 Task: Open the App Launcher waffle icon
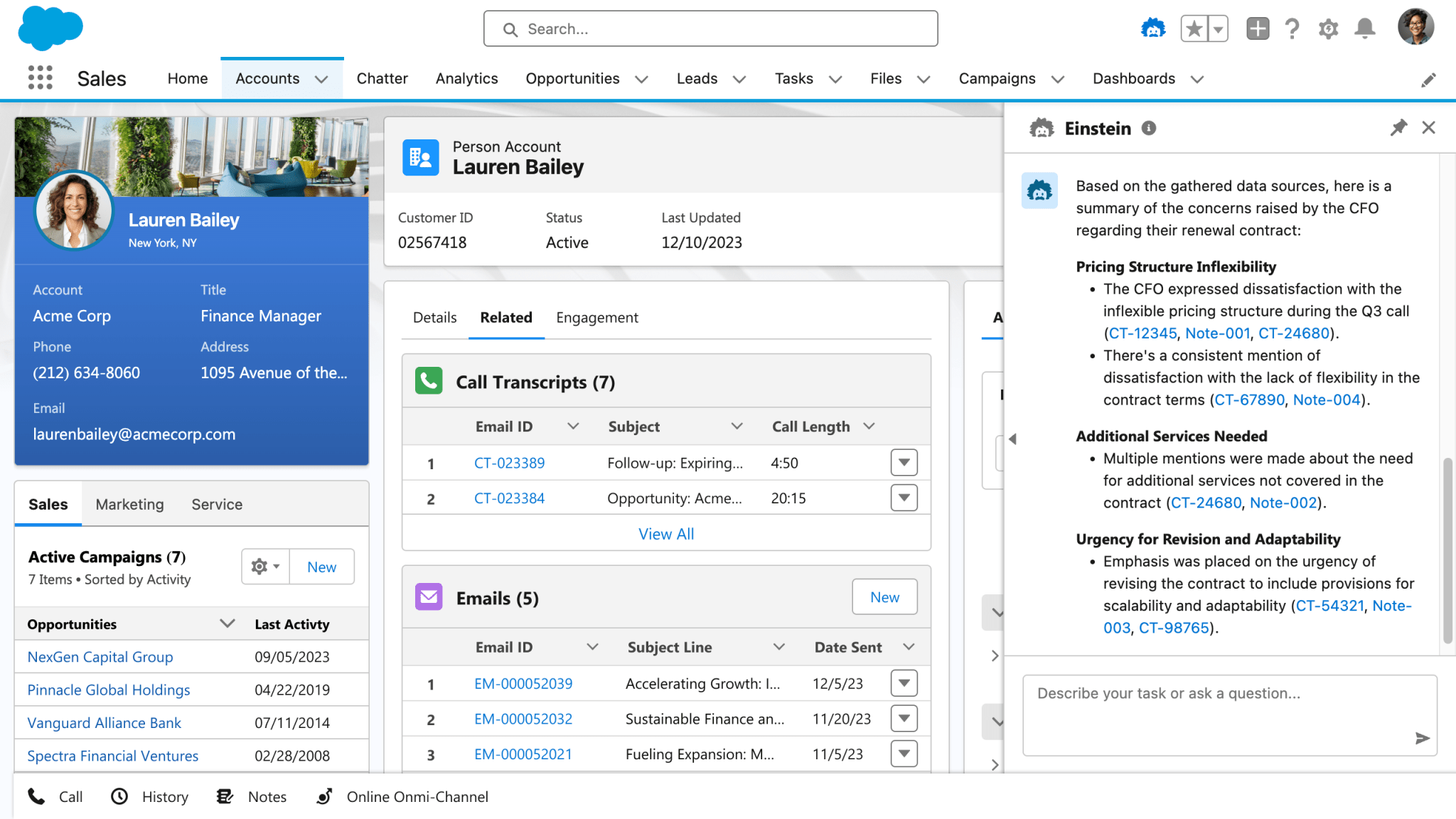pos(41,78)
